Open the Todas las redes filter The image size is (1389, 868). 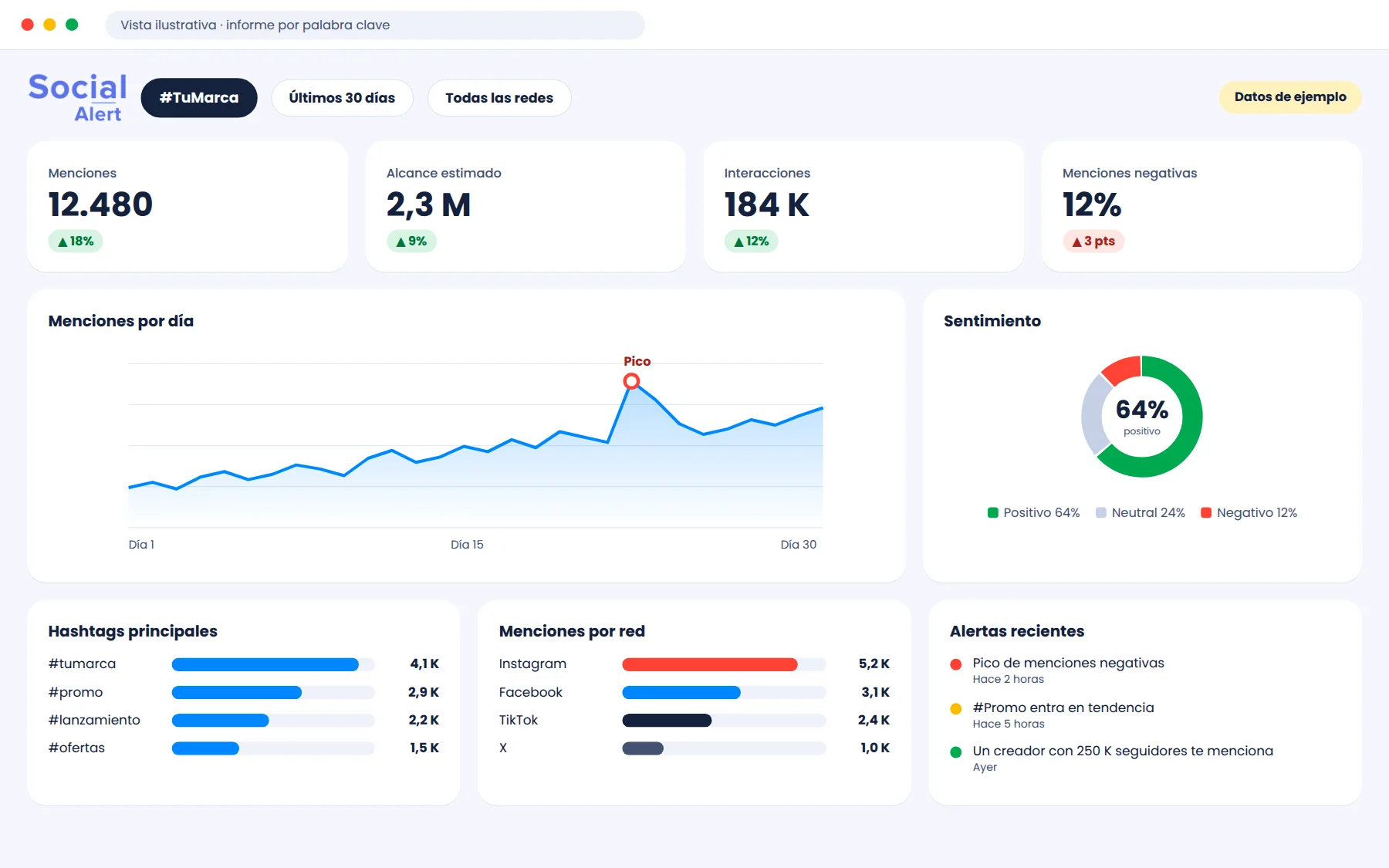tap(499, 98)
